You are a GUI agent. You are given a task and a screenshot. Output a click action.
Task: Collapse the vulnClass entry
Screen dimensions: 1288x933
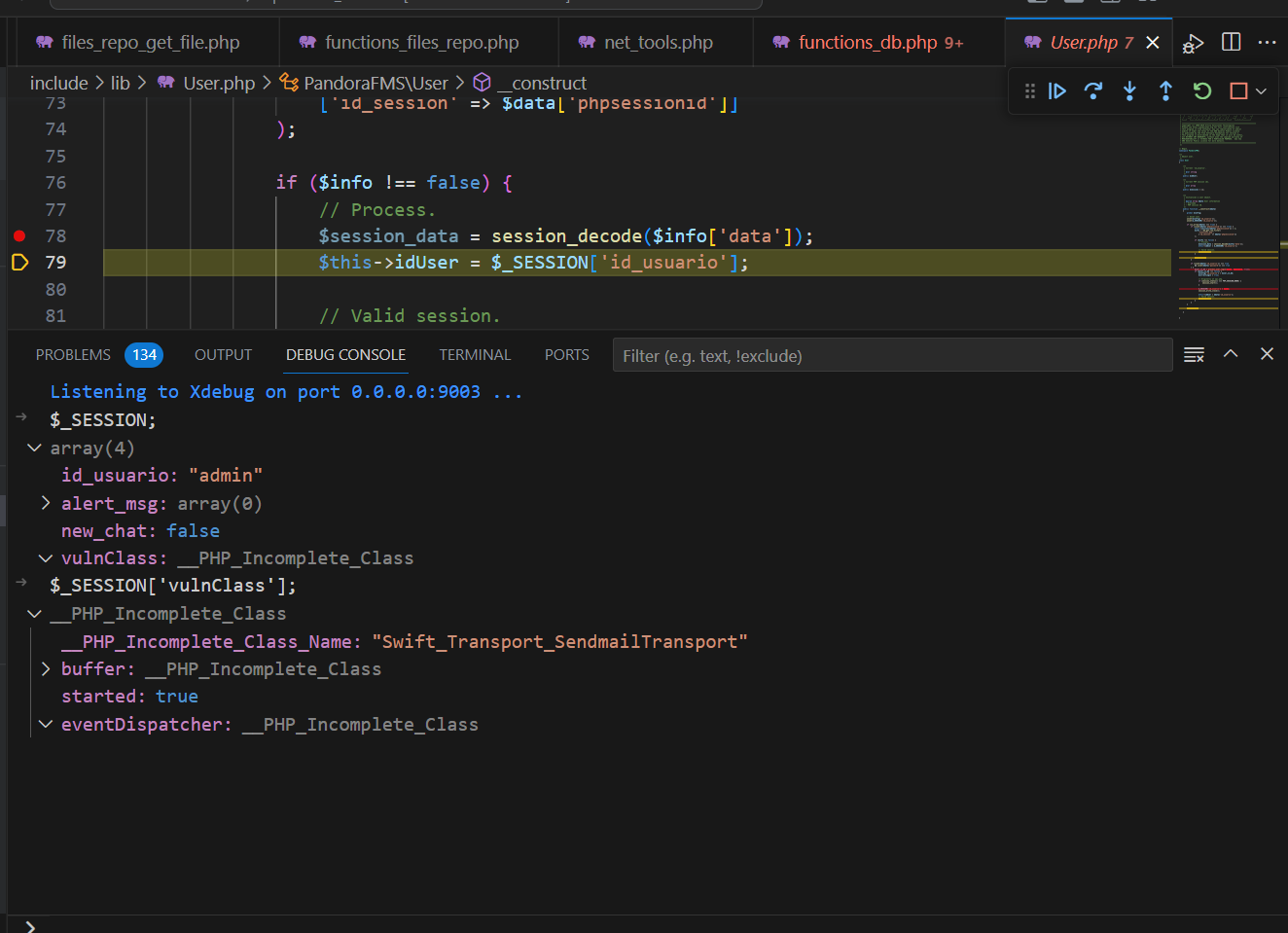[x=45, y=558]
